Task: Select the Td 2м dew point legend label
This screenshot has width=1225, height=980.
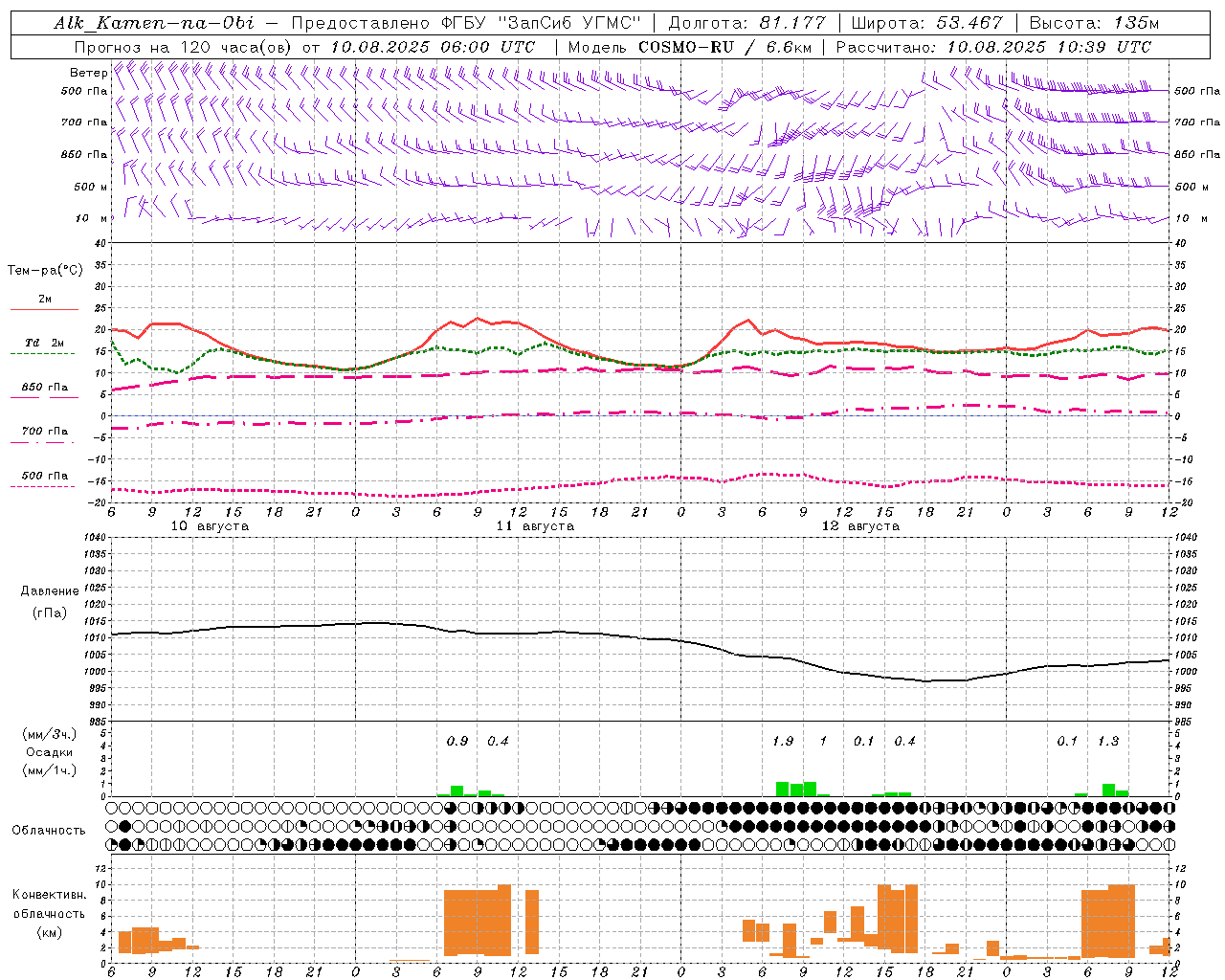Action: [x=44, y=343]
